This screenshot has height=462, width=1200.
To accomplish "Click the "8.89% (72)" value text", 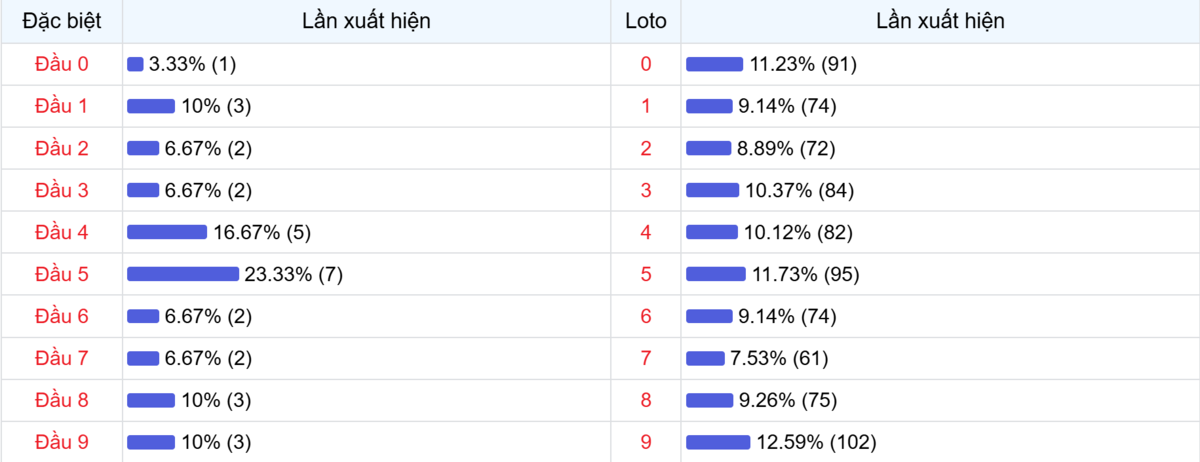I will 786,148.
